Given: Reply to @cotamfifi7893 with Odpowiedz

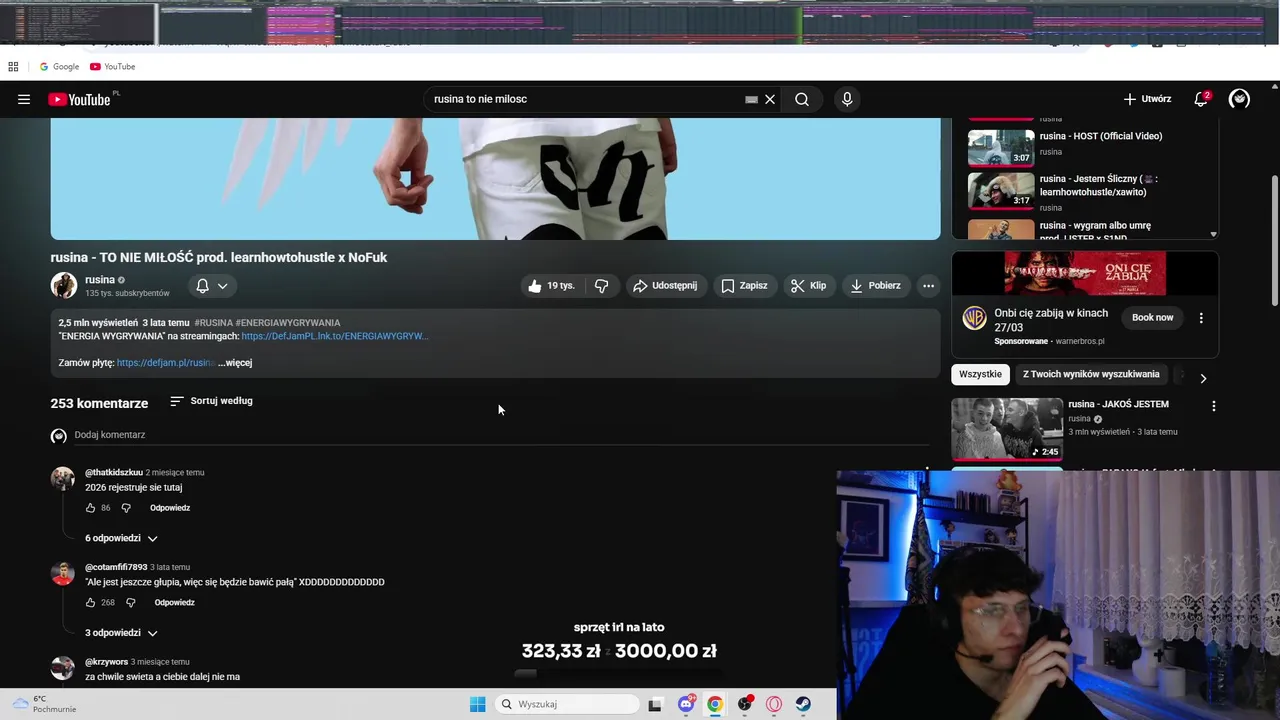Looking at the screenshot, I should 175,603.
